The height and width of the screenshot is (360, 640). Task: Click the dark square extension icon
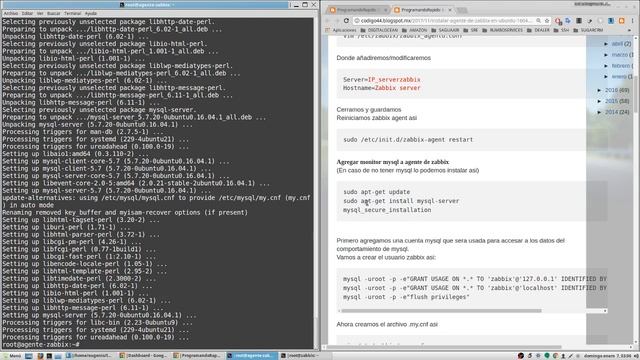[x=579, y=20]
